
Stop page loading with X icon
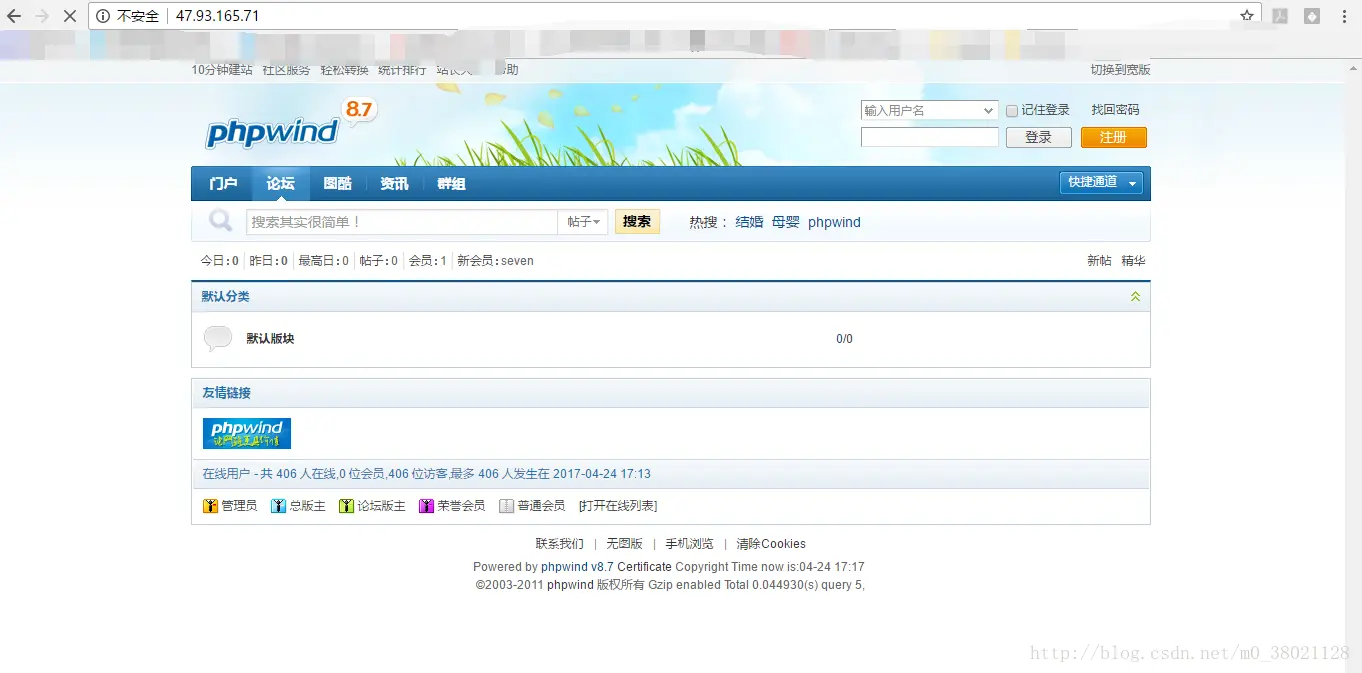70,16
